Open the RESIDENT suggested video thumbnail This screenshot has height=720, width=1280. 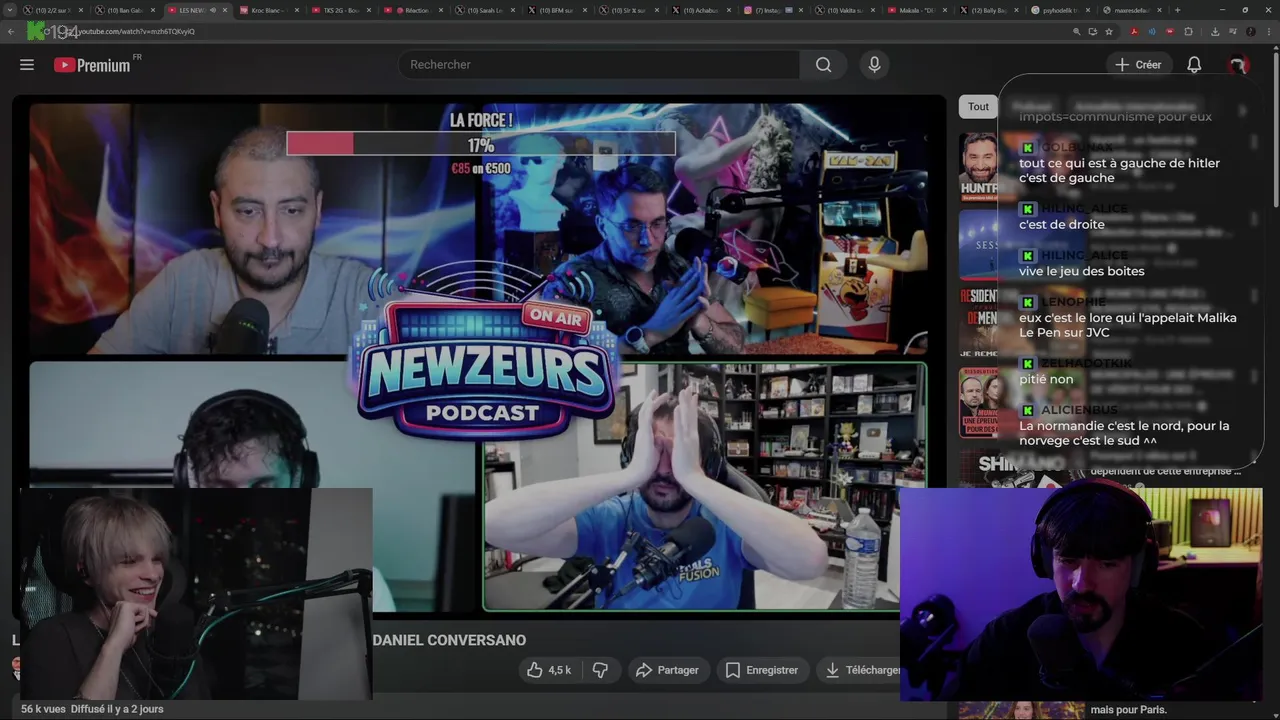[x=978, y=322]
